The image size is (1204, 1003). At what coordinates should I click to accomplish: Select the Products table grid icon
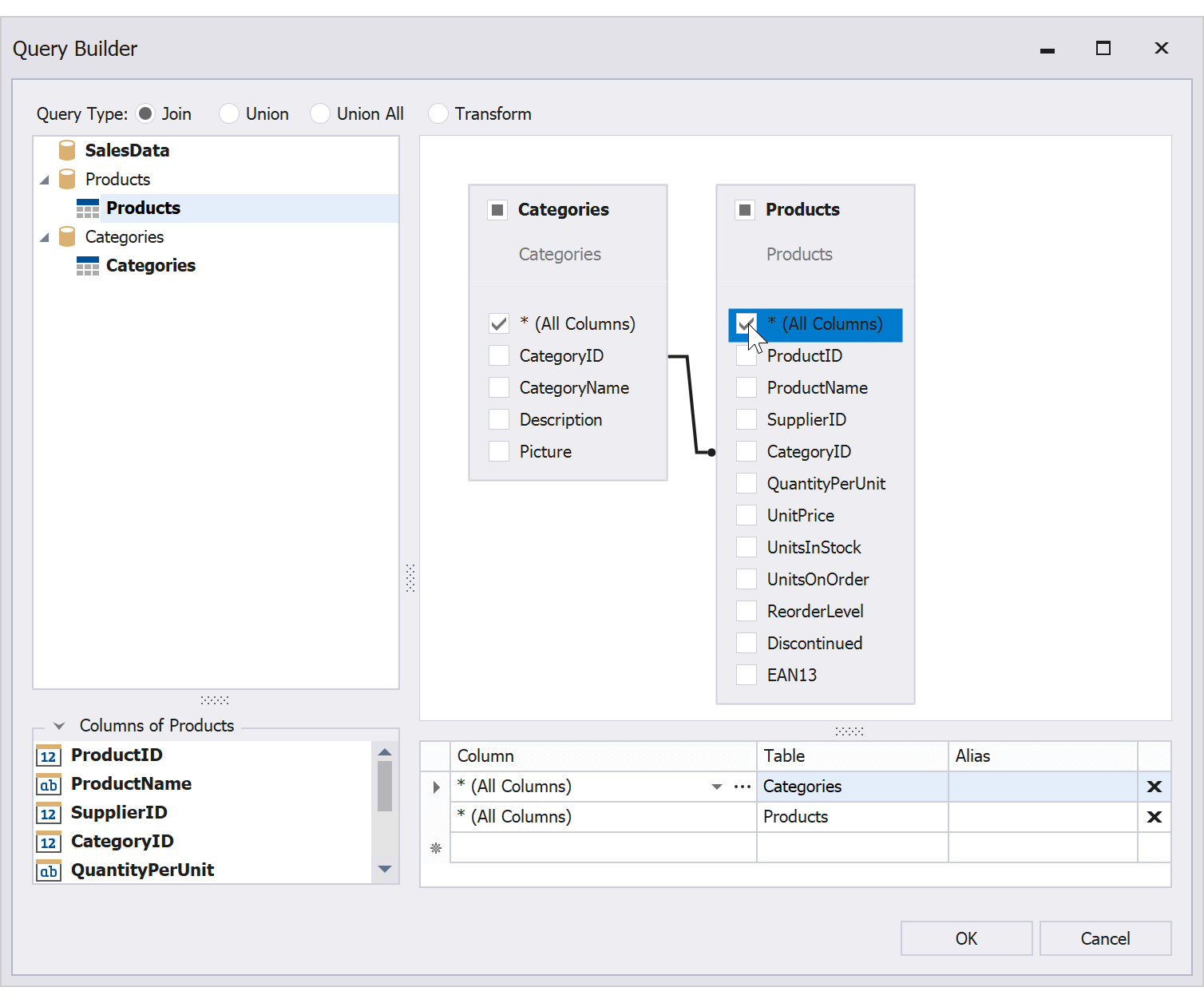pyautogui.click(x=87, y=208)
